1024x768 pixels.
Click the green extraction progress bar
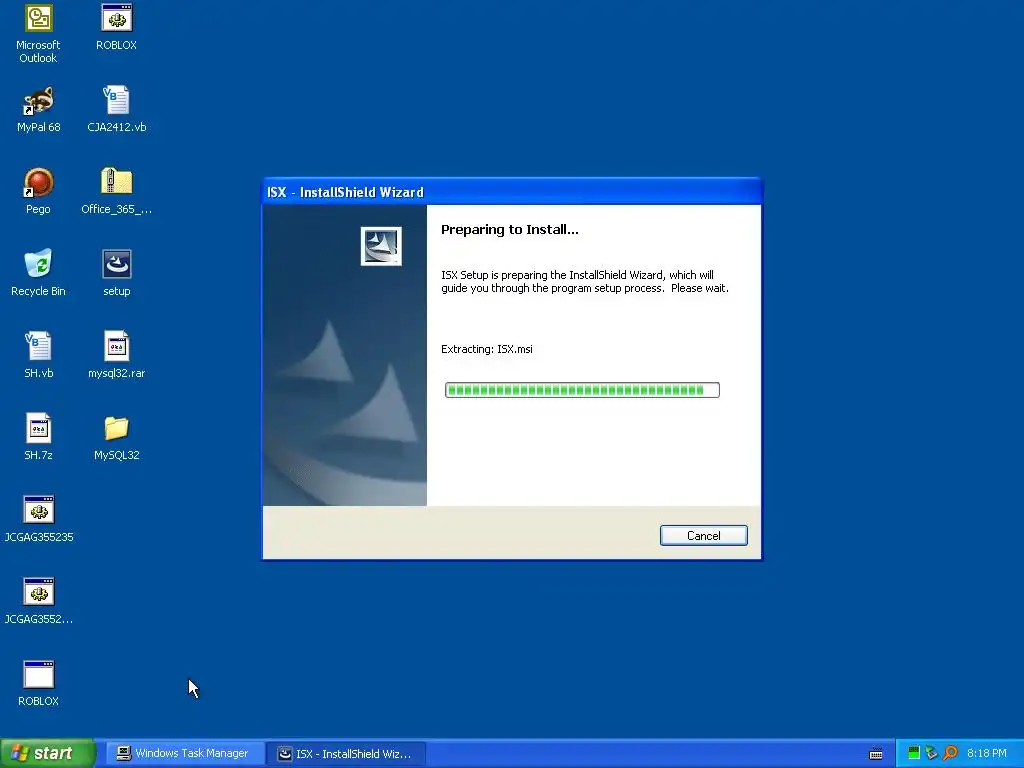582,390
